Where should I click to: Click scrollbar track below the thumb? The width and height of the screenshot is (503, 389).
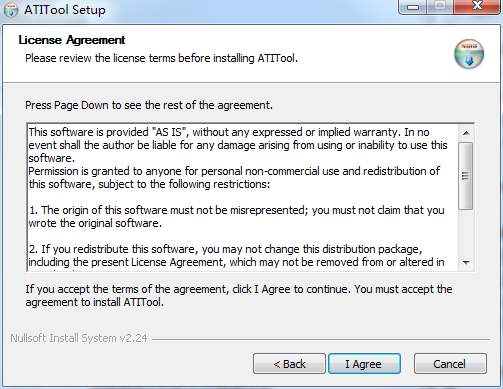coord(466,232)
